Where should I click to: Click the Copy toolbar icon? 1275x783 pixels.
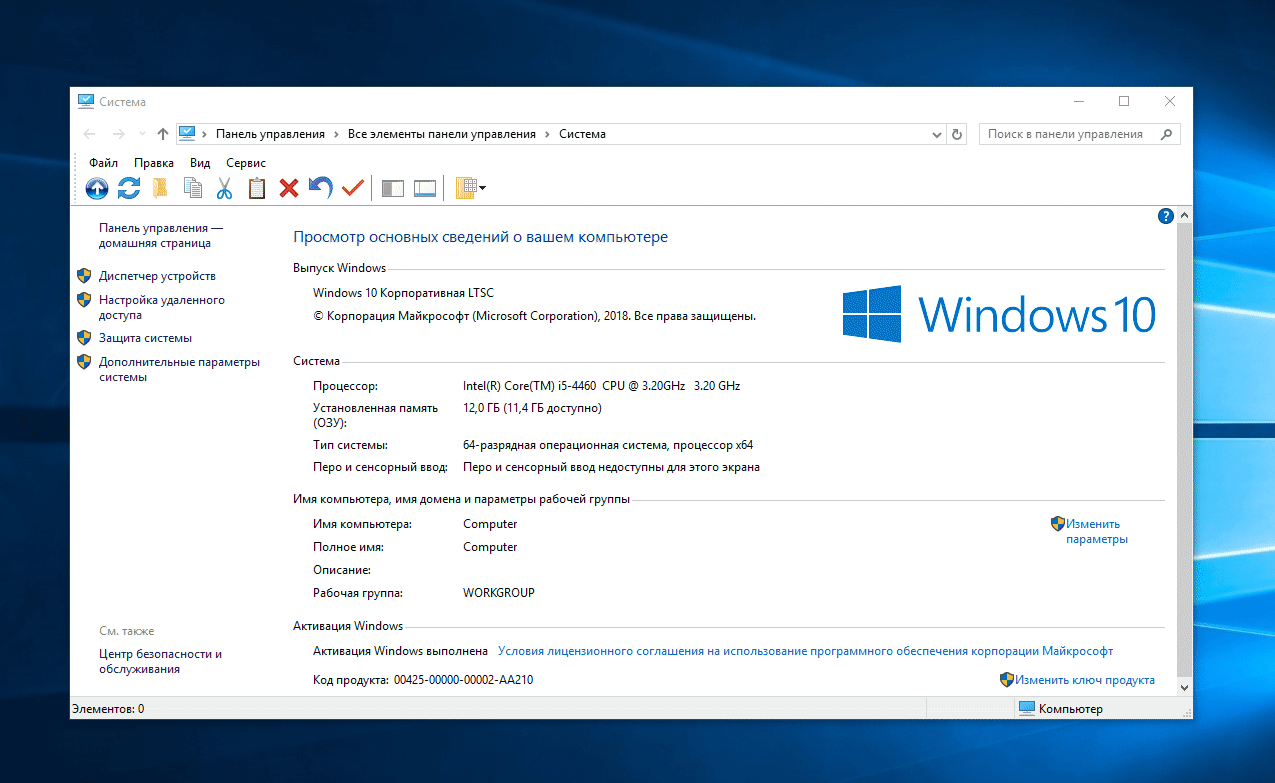[x=193, y=187]
